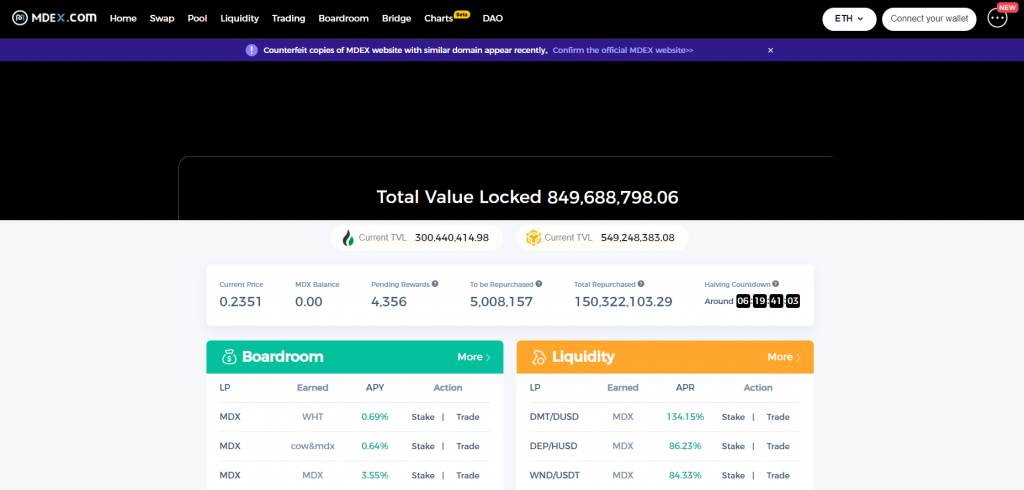The image size is (1024, 490).
Task: Click the Pending Rewards value 4,356
Action: click(389, 302)
